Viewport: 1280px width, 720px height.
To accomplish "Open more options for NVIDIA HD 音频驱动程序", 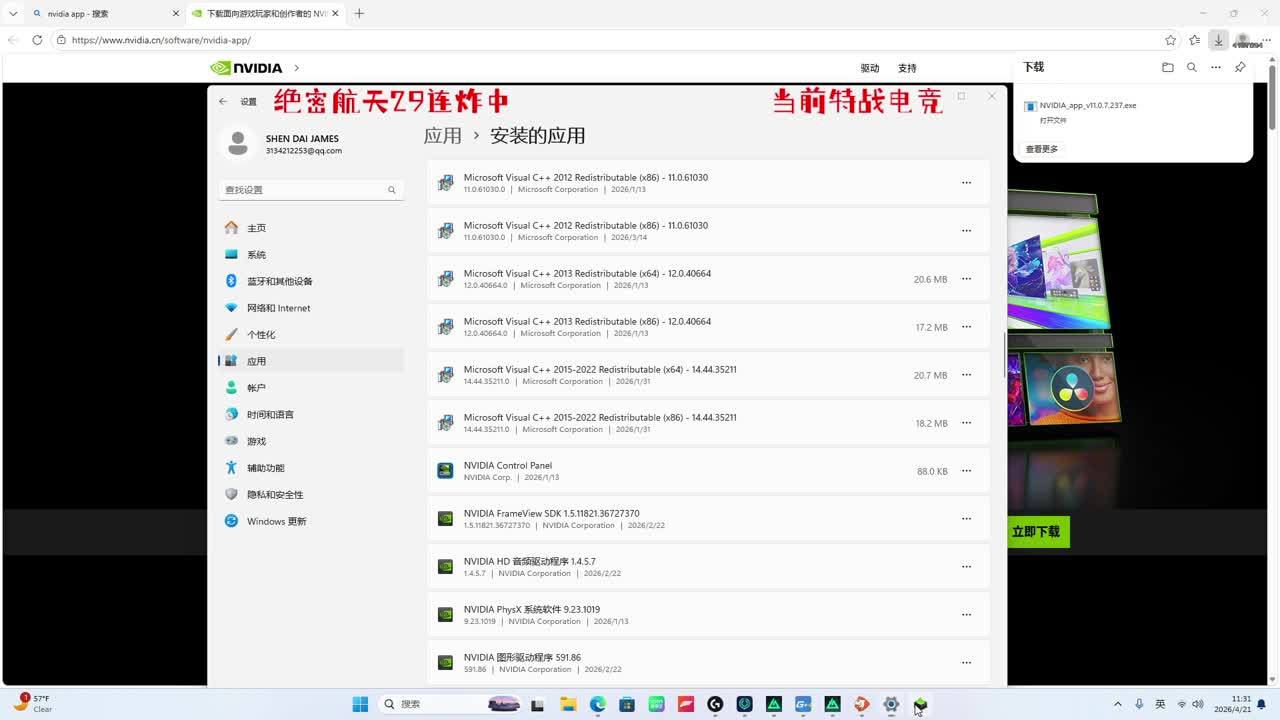I will click(x=966, y=567).
